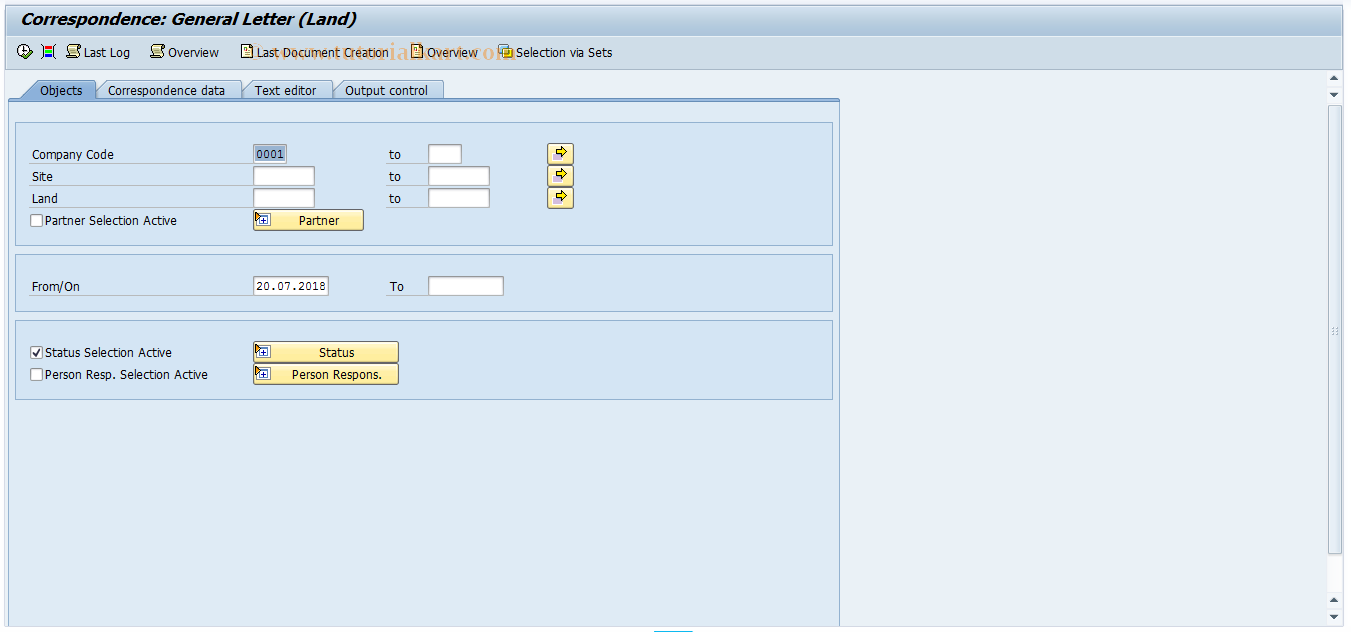Open the Last Log toolbar button
Screen dimensions: 1351x632
tap(98, 52)
